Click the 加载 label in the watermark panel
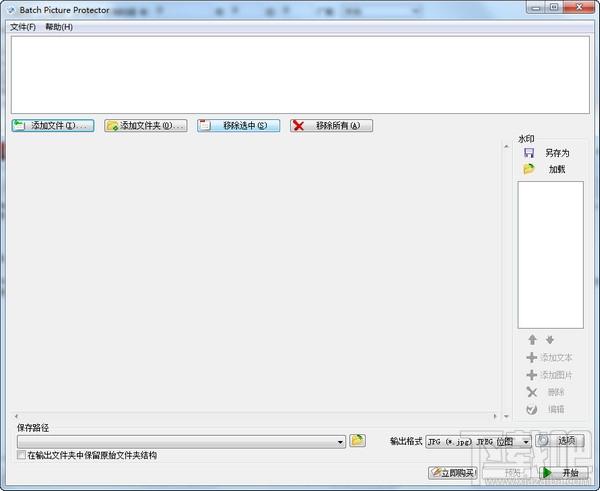 click(x=557, y=169)
